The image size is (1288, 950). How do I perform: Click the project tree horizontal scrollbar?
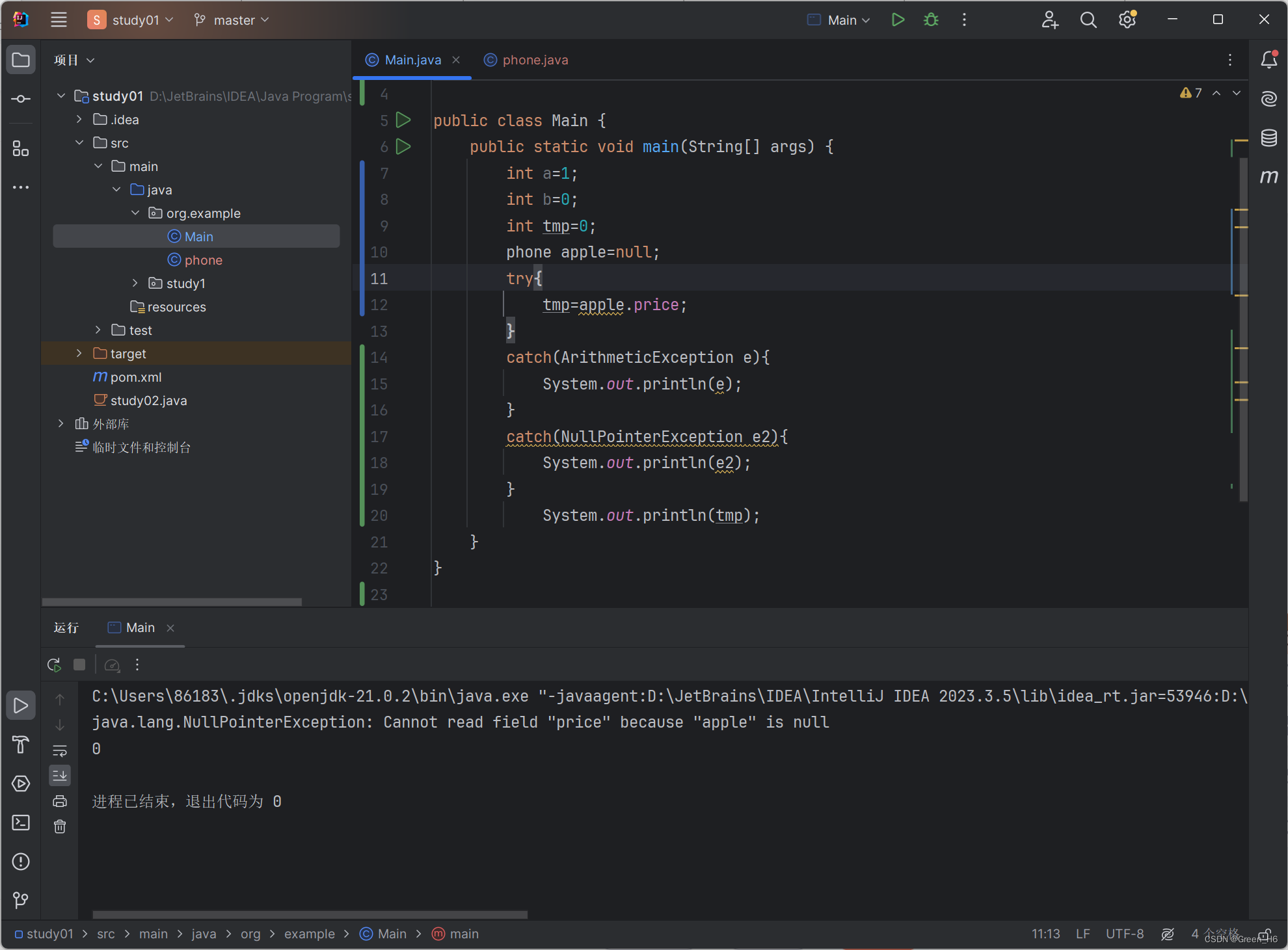(172, 602)
